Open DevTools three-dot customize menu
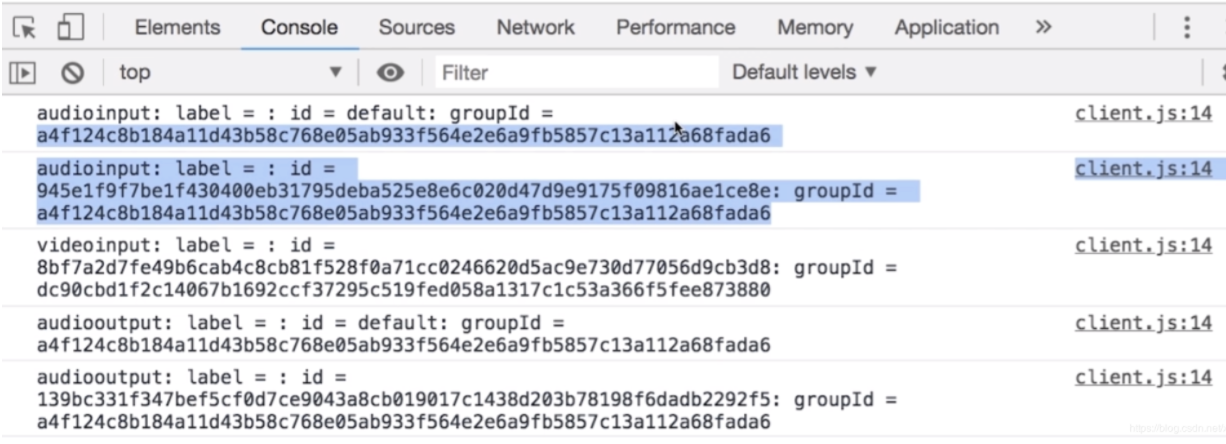This screenshot has width=1226, height=444. [1187, 27]
